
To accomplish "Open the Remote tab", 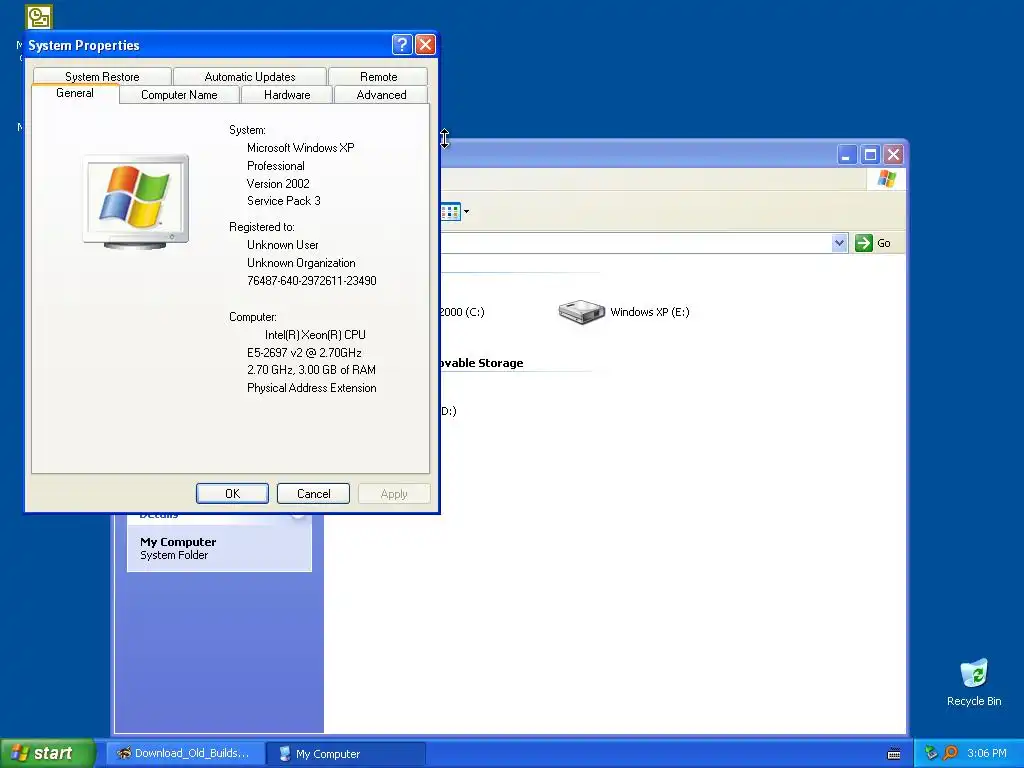I will [378, 76].
